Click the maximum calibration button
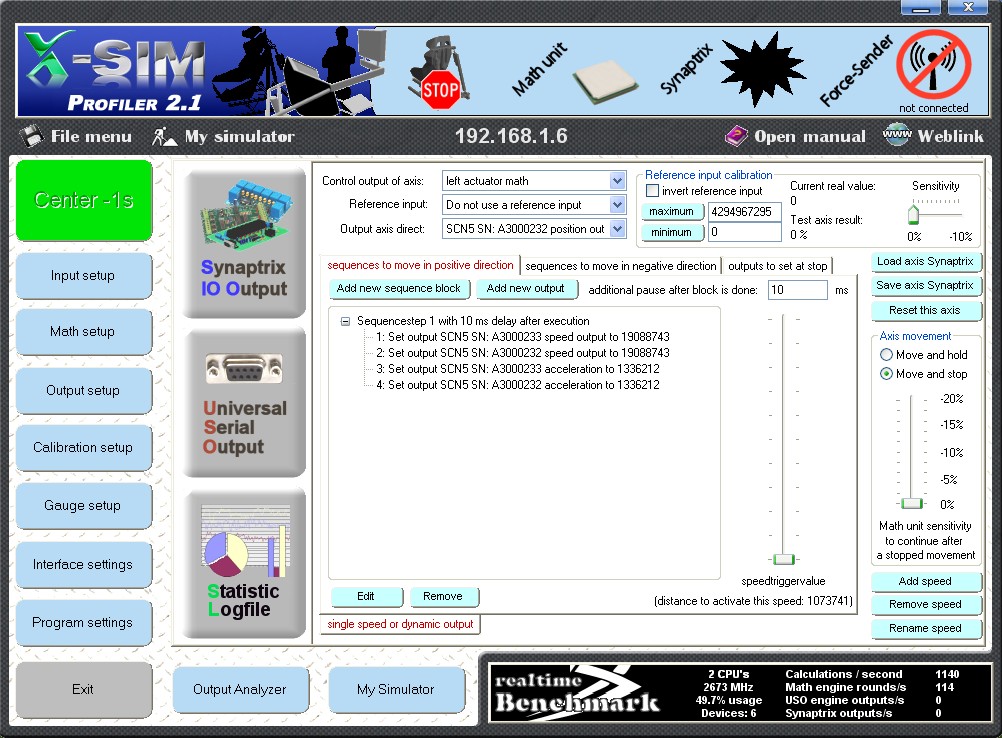Viewport: 1002px width, 738px height. [x=672, y=211]
